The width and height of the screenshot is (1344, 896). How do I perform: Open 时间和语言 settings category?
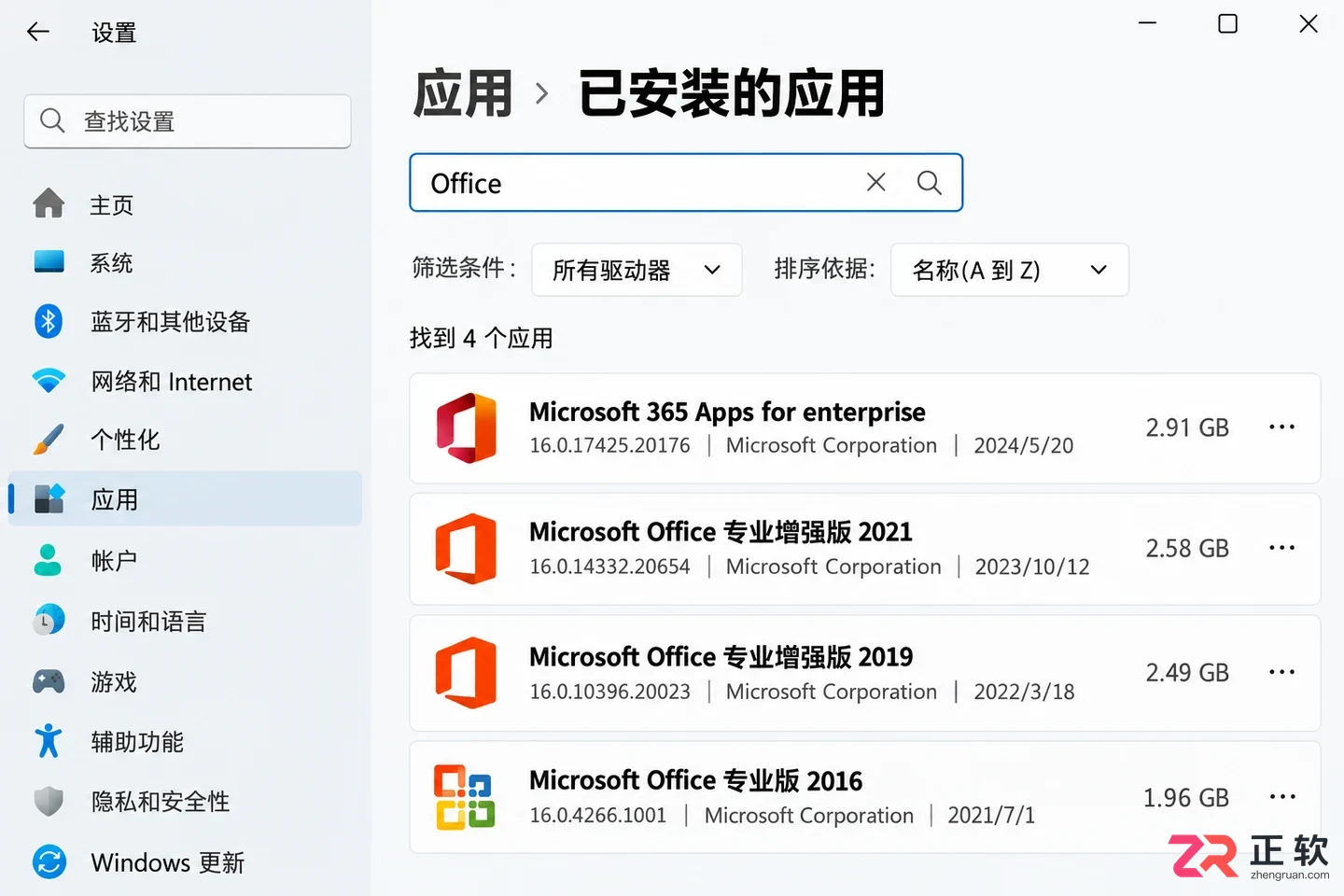pos(185,621)
